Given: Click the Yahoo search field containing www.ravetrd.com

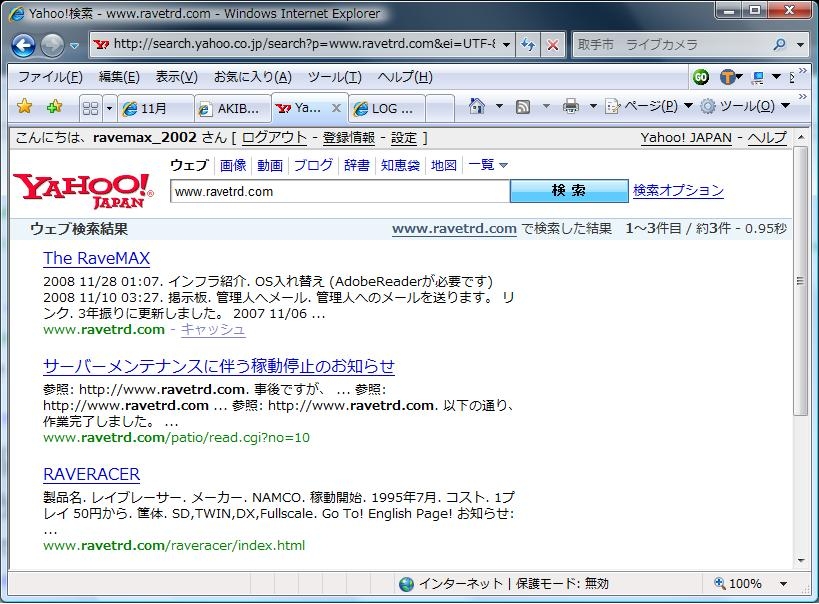Looking at the screenshot, I should click(340, 191).
